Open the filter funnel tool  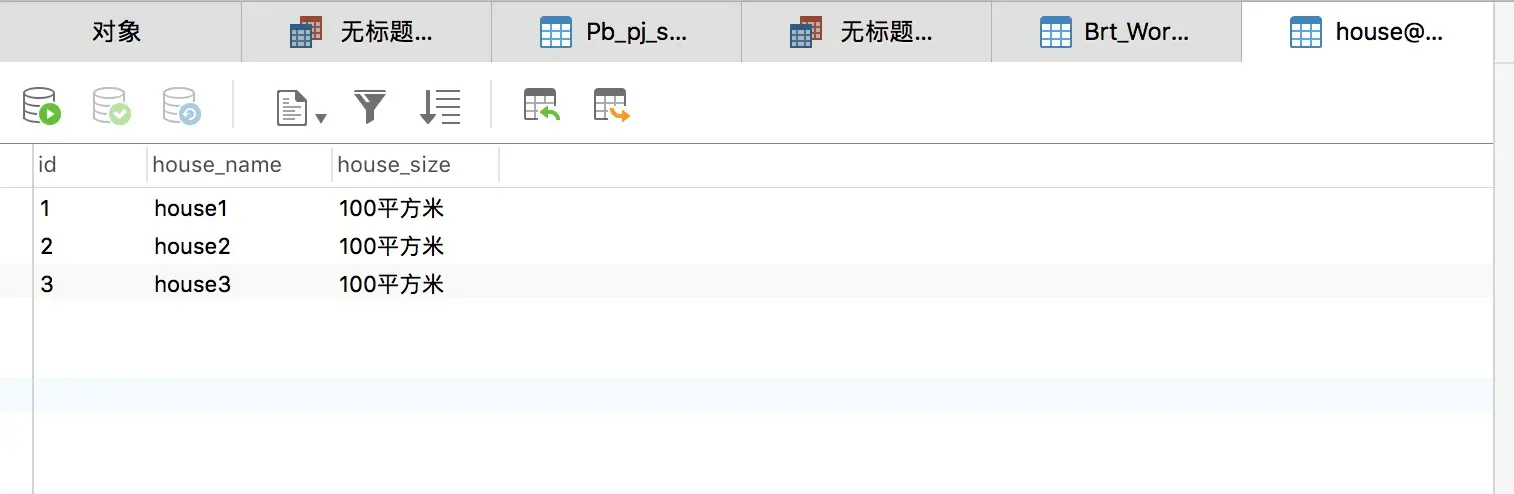pyautogui.click(x=370, y=106)
